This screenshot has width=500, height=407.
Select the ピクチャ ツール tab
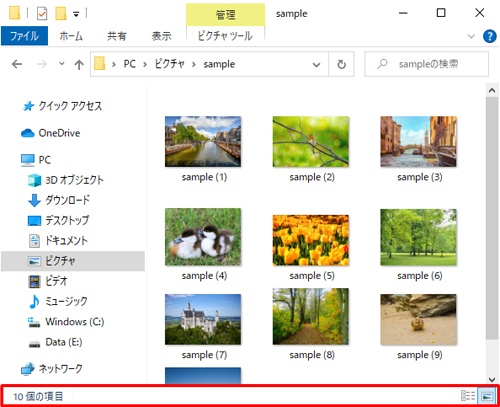click(225, 36)
